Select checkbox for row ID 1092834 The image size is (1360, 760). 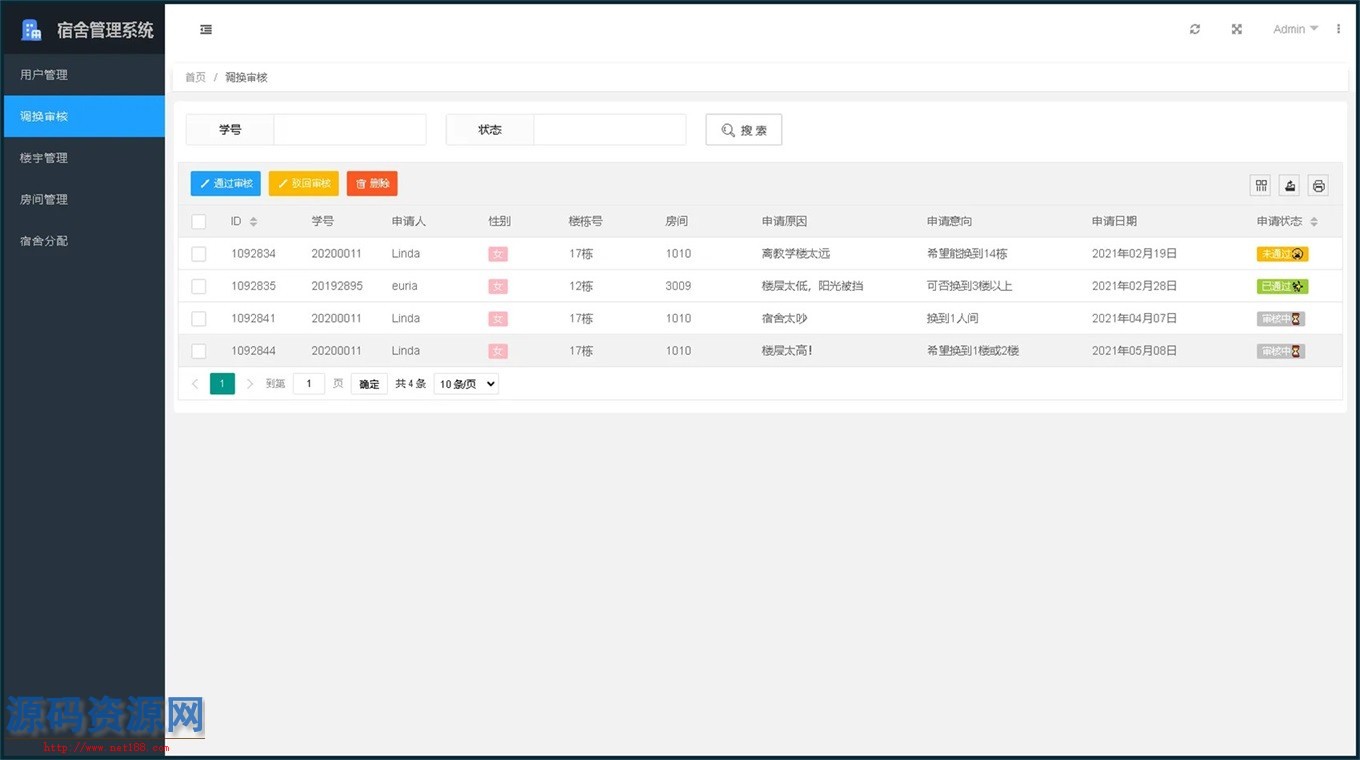coord(199,254)
